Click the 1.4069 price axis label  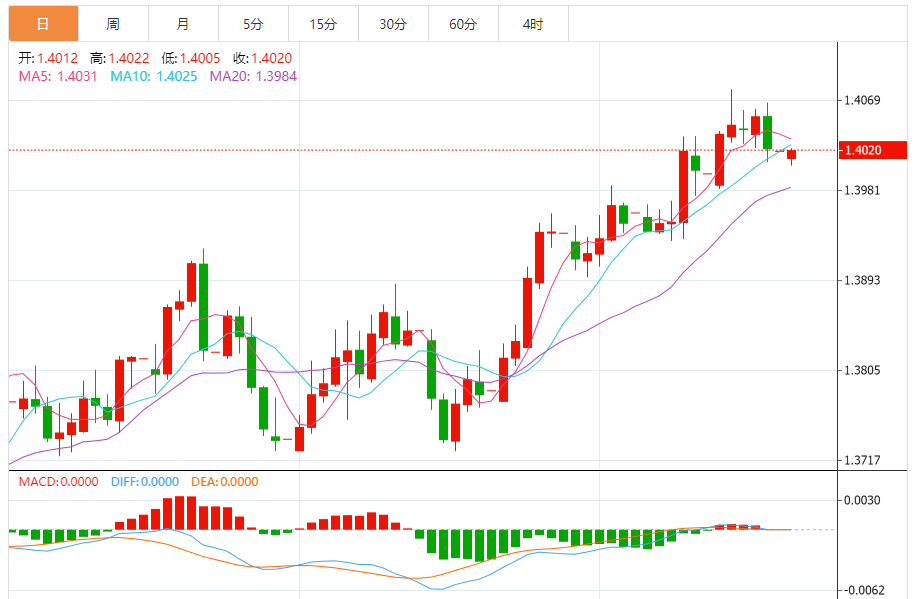(862, 100)
